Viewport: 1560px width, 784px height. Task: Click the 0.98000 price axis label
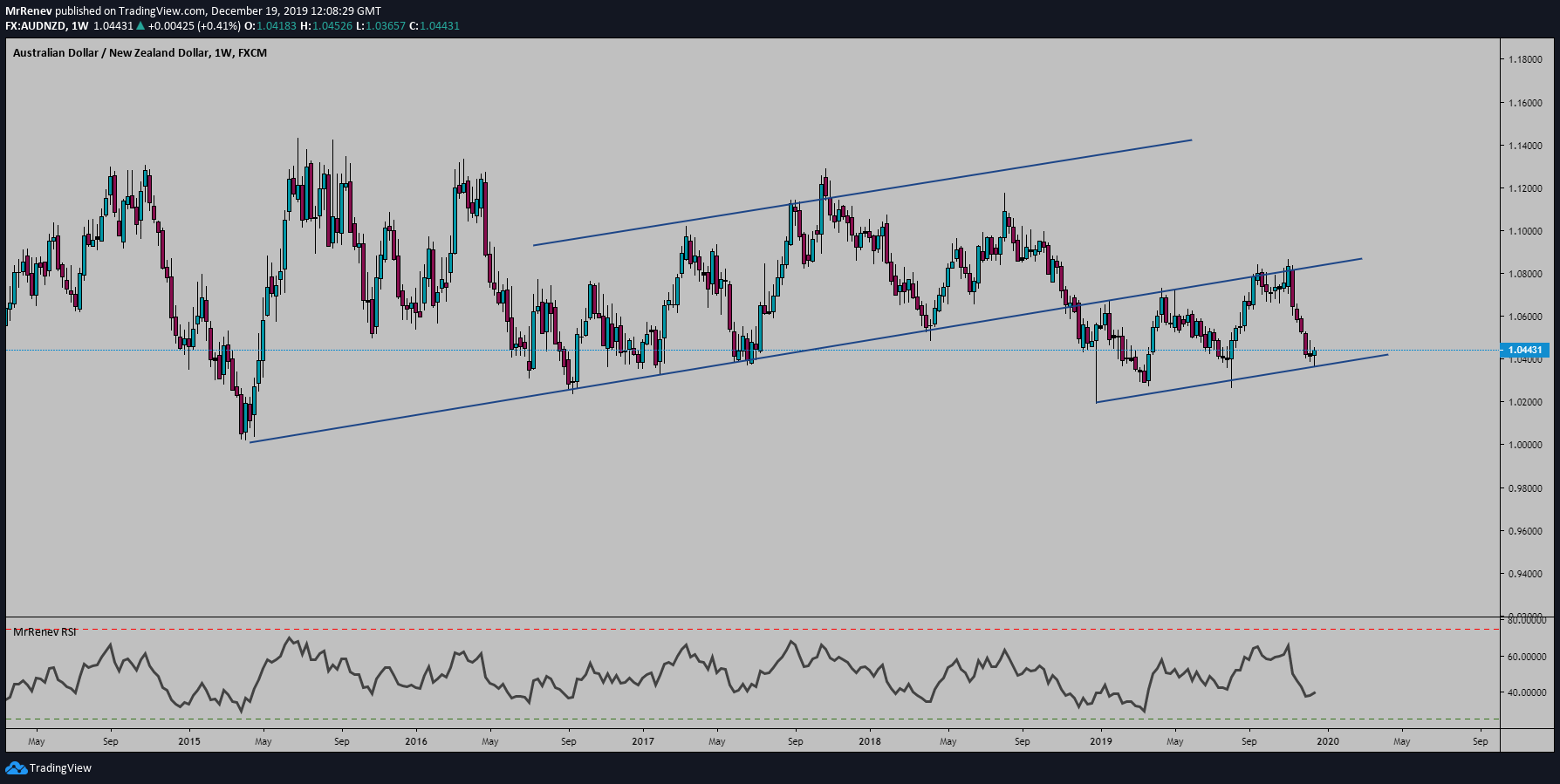click(1525, 488)
